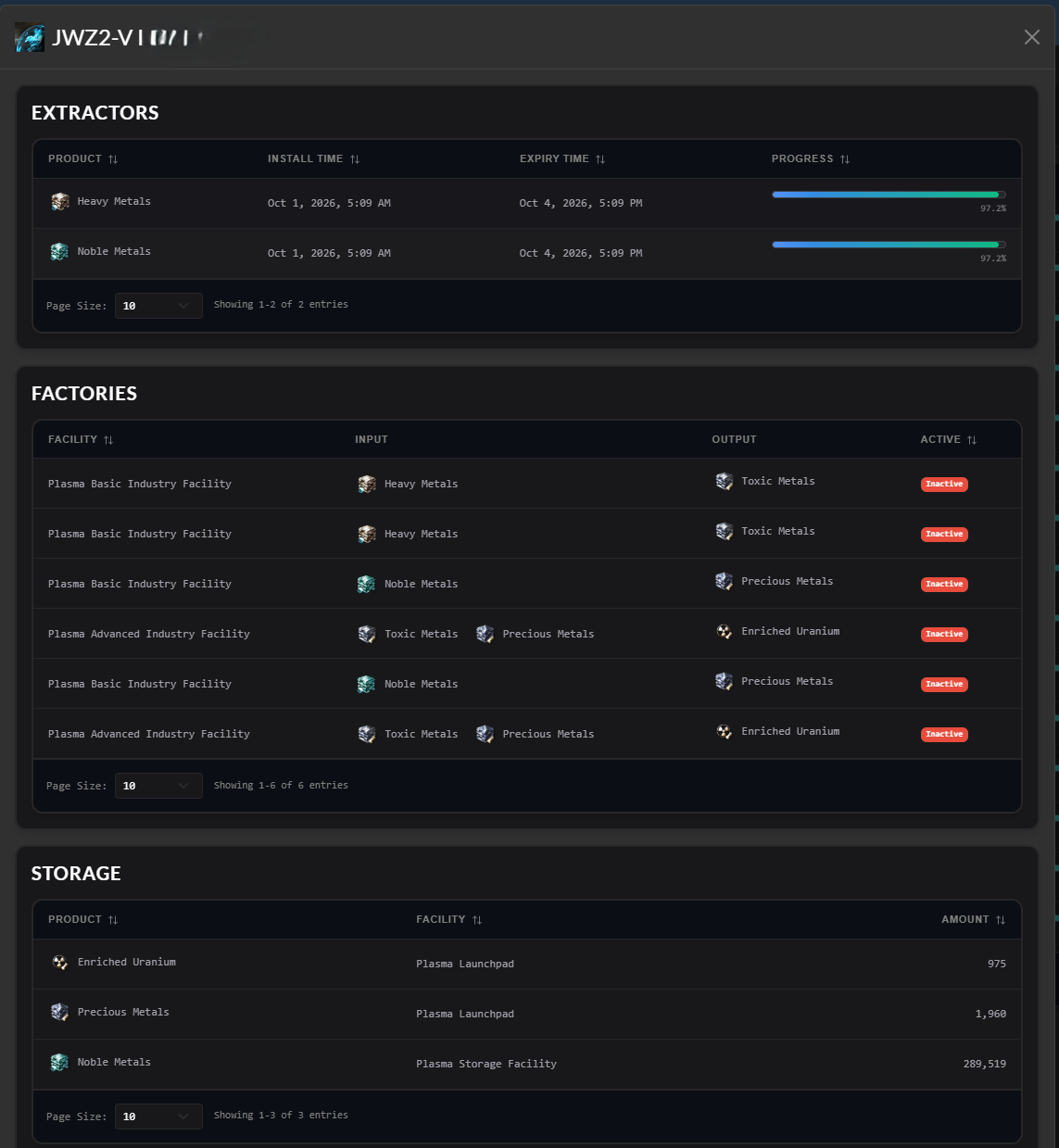
Task: Close the JWZ2-V planet dialog
Action: (x=1032, y=37)
